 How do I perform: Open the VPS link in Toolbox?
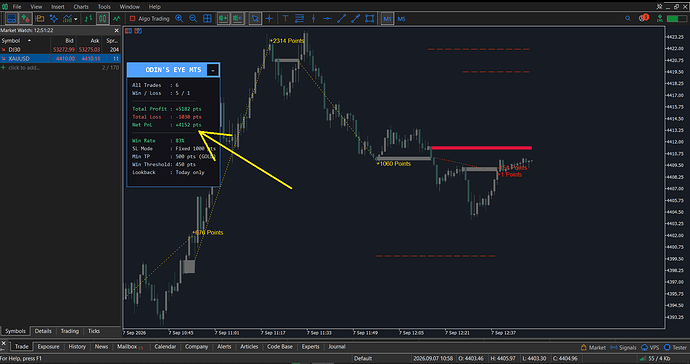pos(650,347)
